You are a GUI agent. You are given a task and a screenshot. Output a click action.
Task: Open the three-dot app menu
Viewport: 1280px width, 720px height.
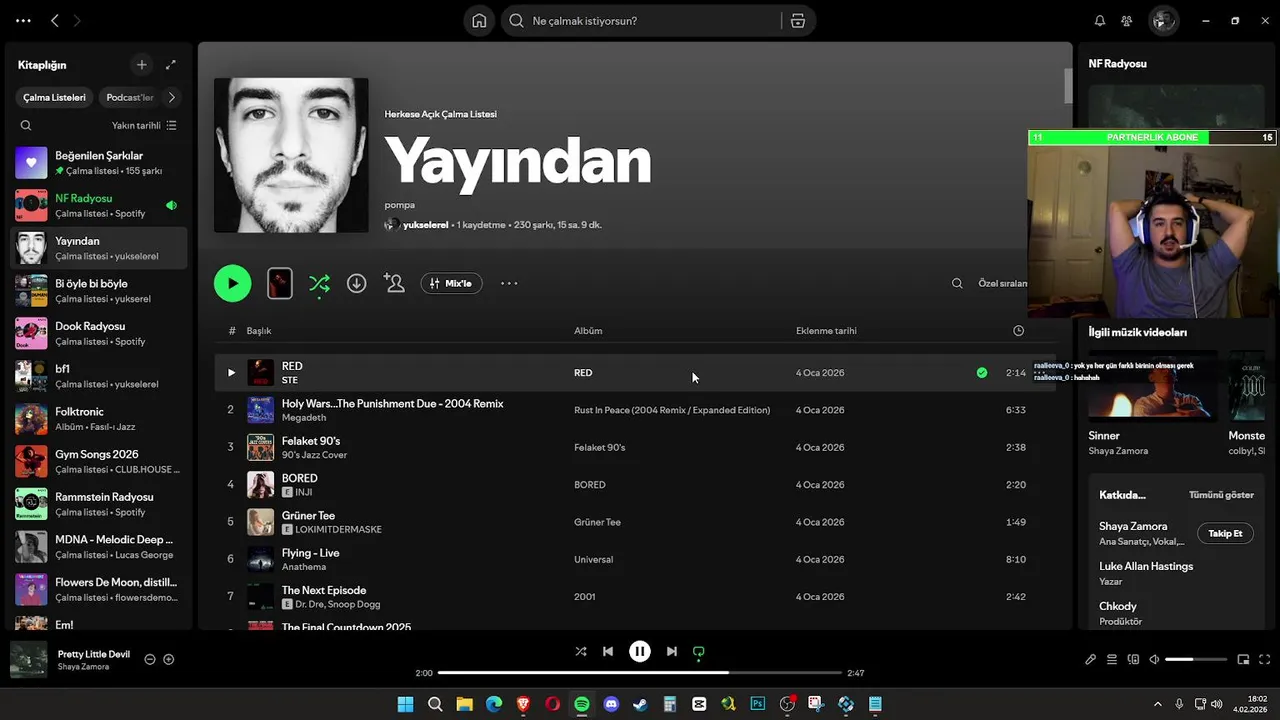(x=23, y=20)
